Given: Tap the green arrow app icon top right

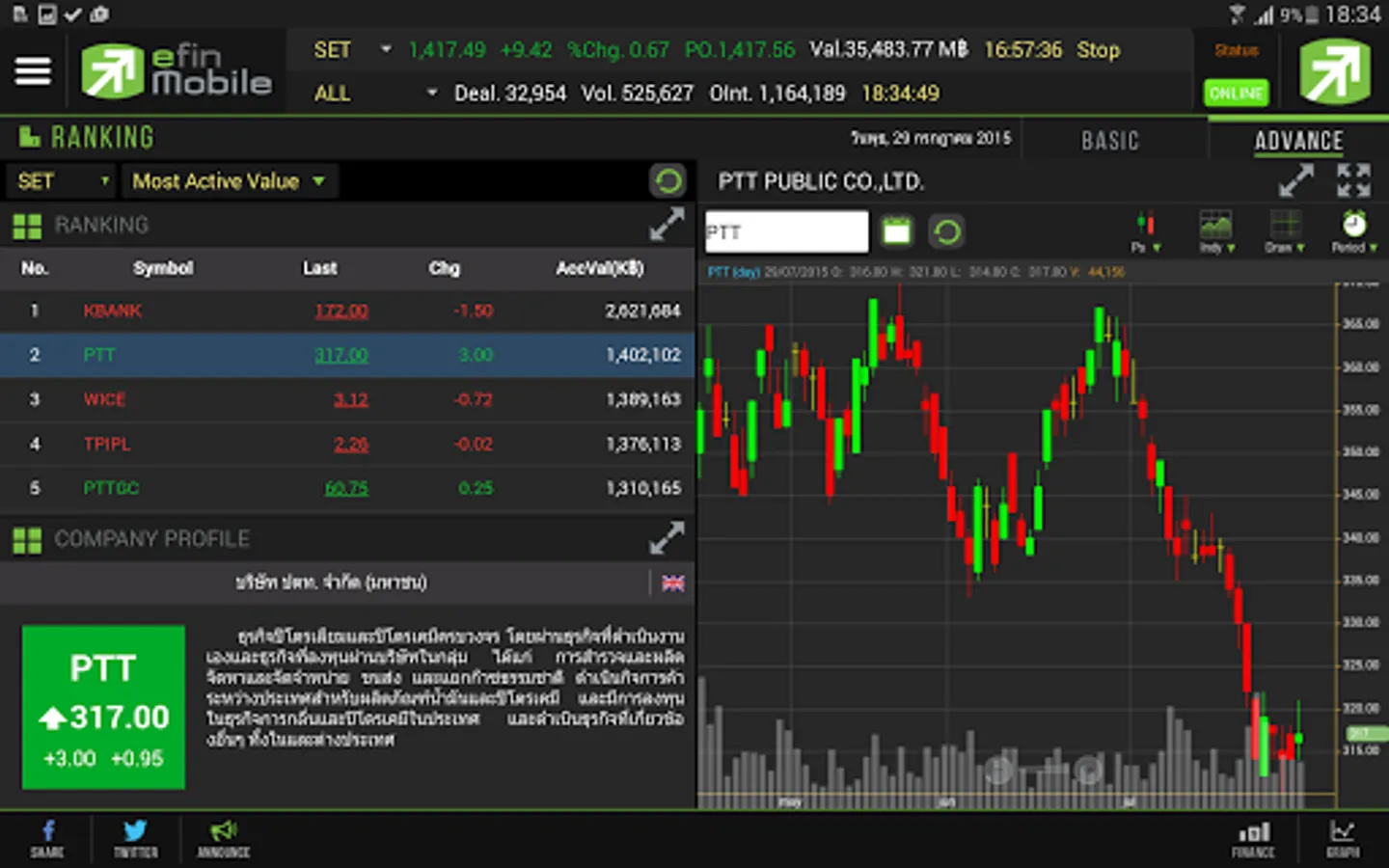Looking at the screenshot, I should tap(1335, 71).
